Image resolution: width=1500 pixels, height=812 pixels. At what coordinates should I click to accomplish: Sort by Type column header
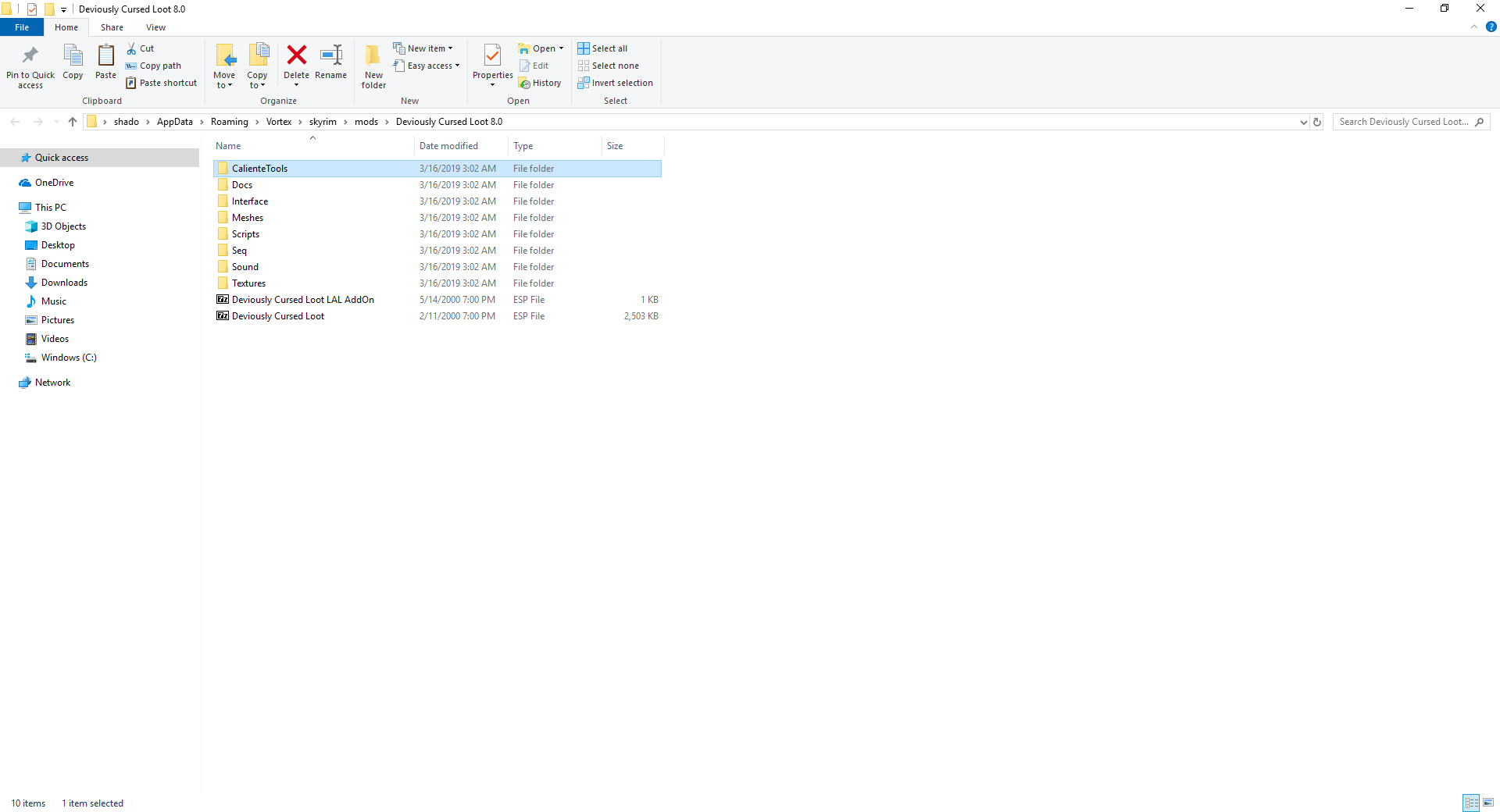(555, 146)
